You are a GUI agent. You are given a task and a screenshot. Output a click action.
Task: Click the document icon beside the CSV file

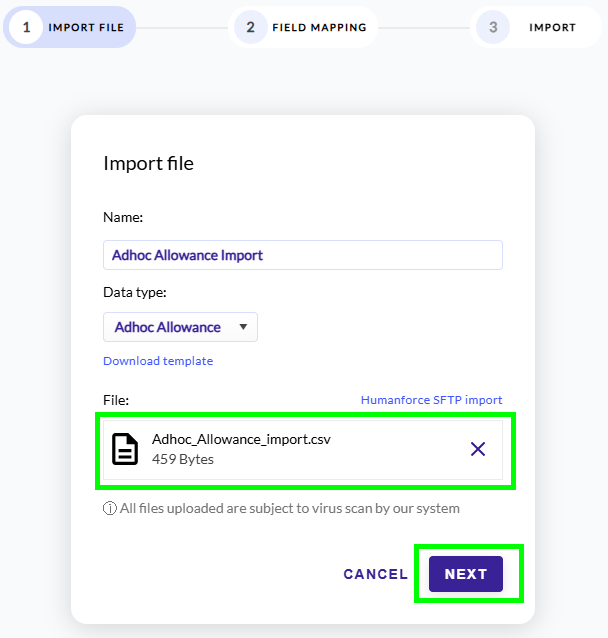tap(125, 449)
